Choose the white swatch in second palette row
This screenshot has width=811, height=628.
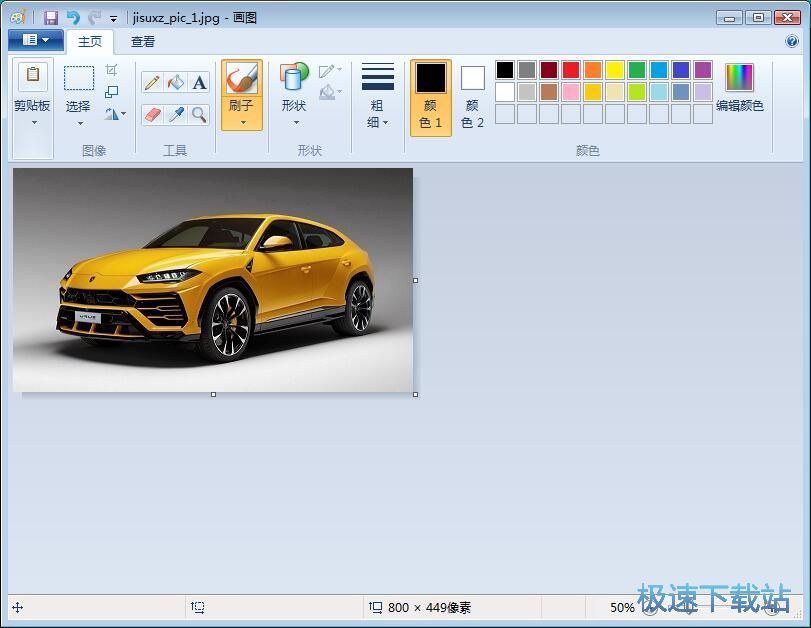pos(505,92)
